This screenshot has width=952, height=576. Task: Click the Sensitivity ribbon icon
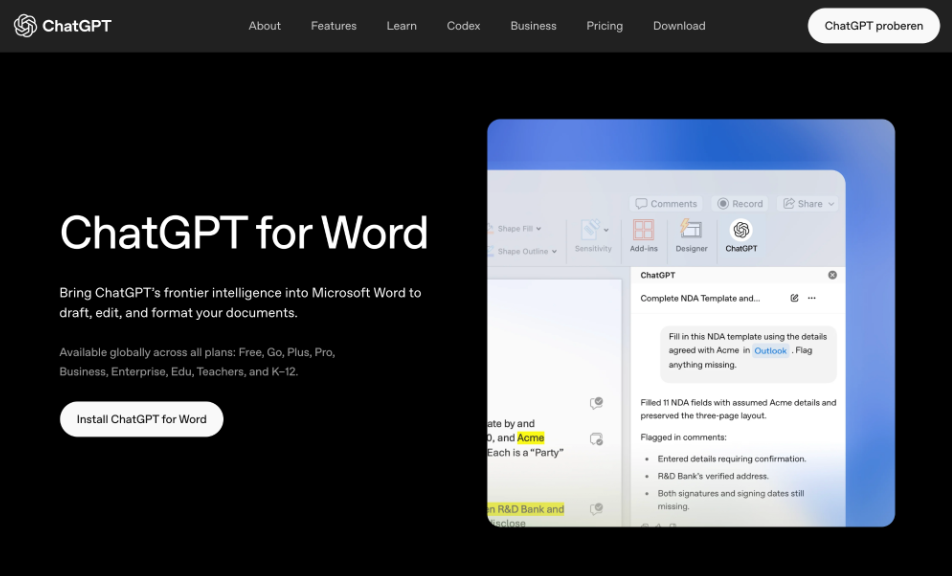click(x=590, y=230)
